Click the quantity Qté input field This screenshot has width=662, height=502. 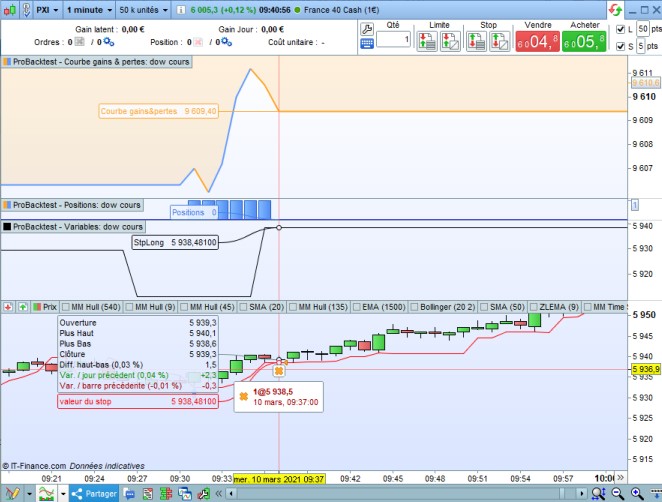point(393,40)
